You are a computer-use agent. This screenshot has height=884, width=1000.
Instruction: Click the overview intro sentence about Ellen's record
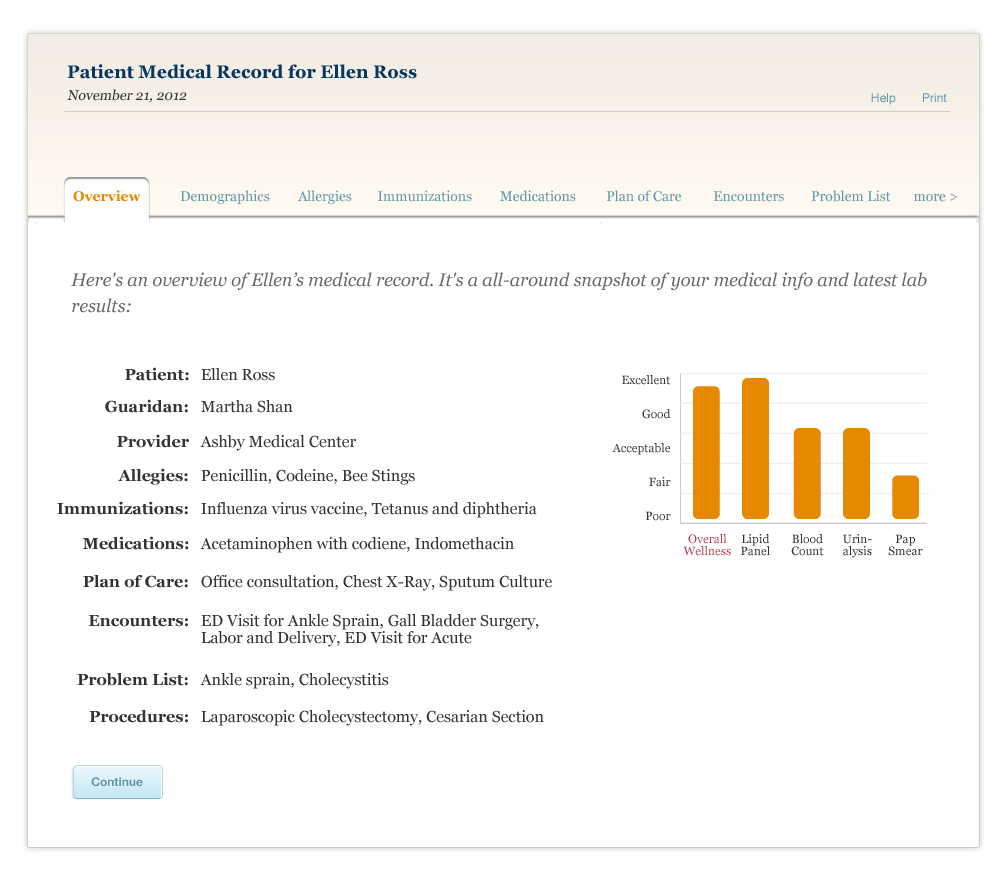[499, 293]
